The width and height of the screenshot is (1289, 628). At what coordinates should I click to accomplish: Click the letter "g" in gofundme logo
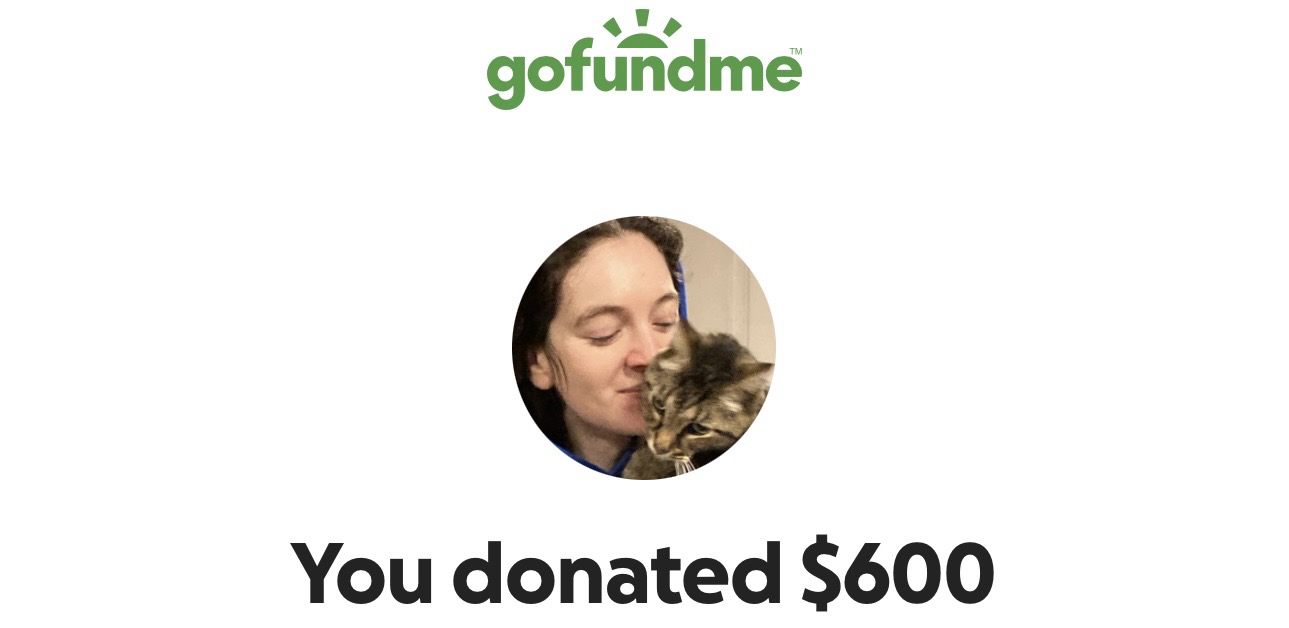click(508, 80)
